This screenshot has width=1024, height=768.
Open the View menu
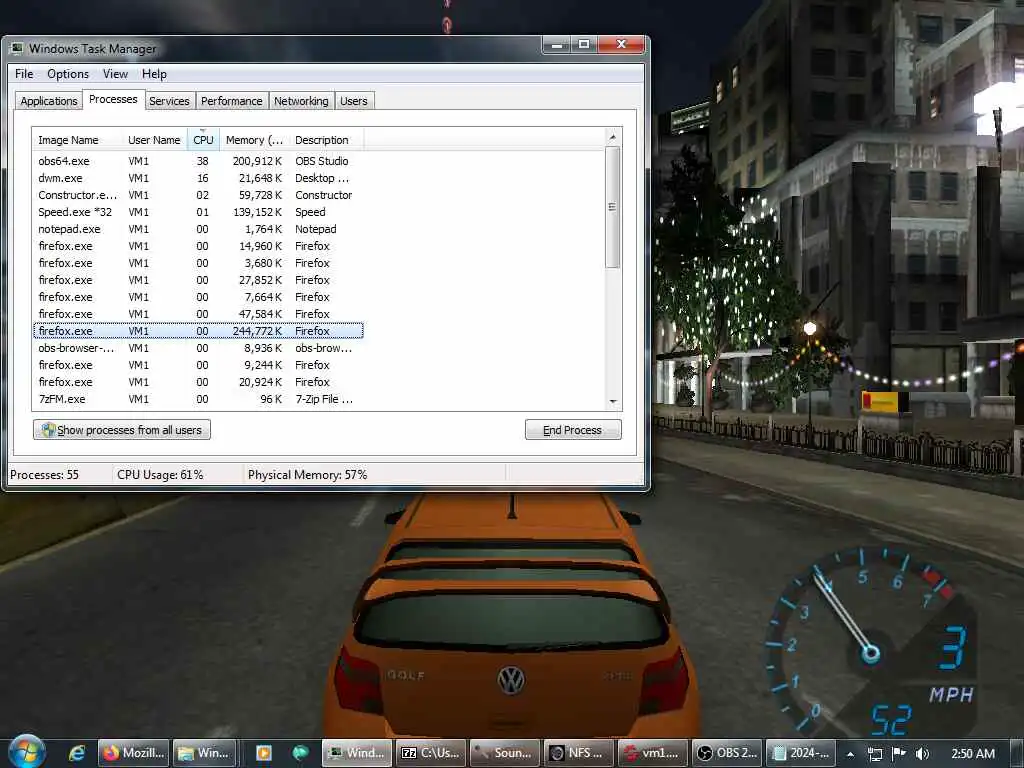click(115, 74)
